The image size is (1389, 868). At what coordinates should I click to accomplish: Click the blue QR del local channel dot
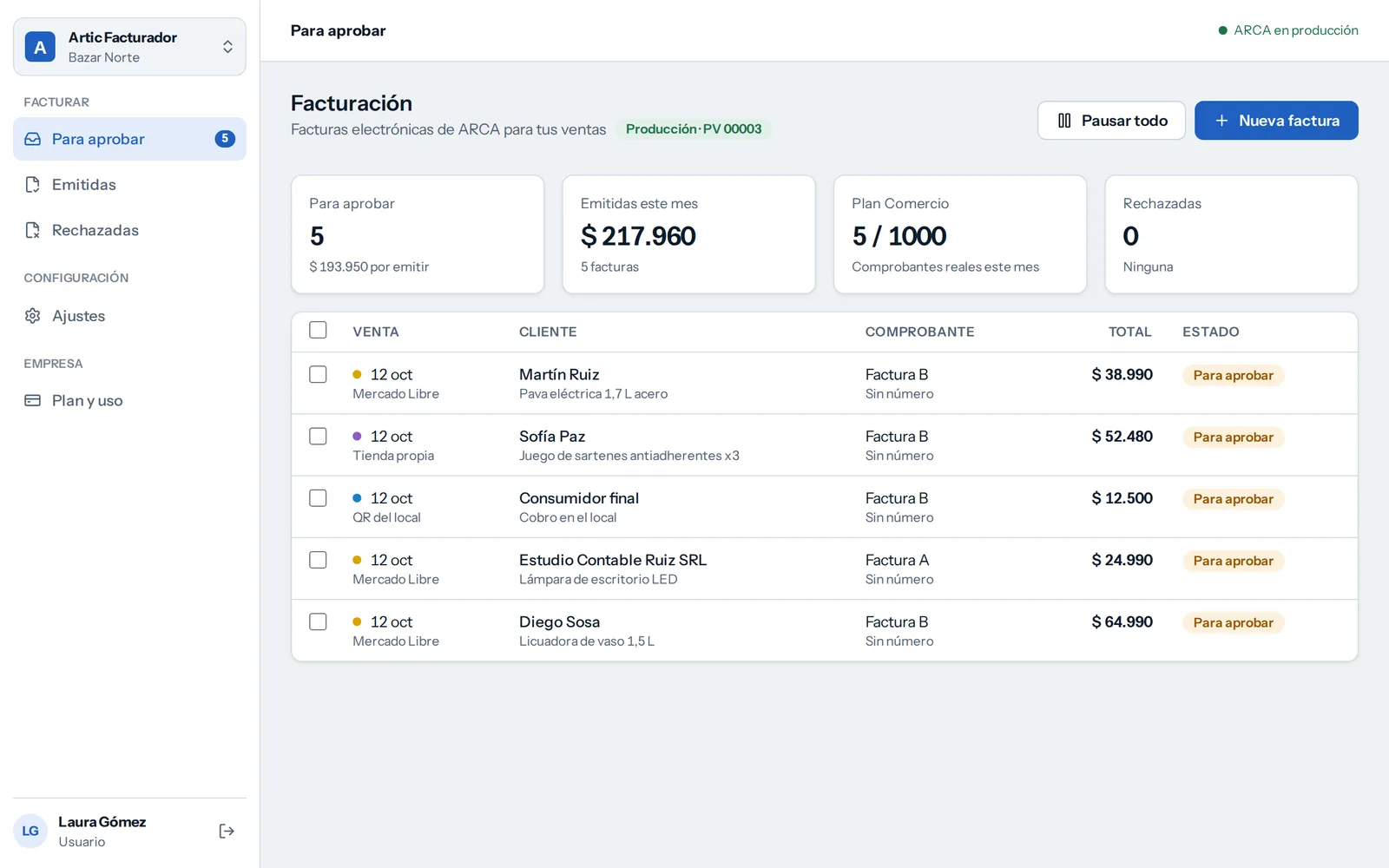coord(357,498)
